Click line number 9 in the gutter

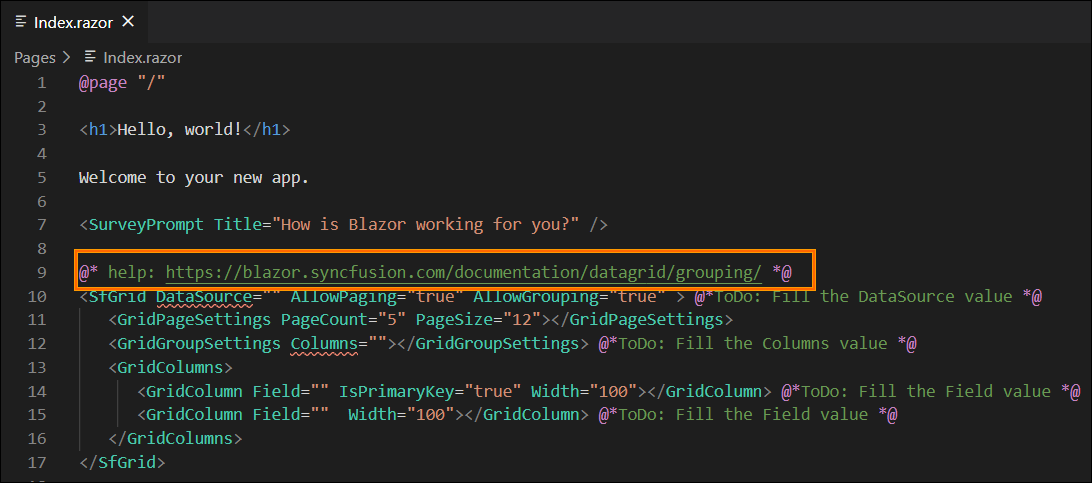pyautogui.click(x=42, y=273)
